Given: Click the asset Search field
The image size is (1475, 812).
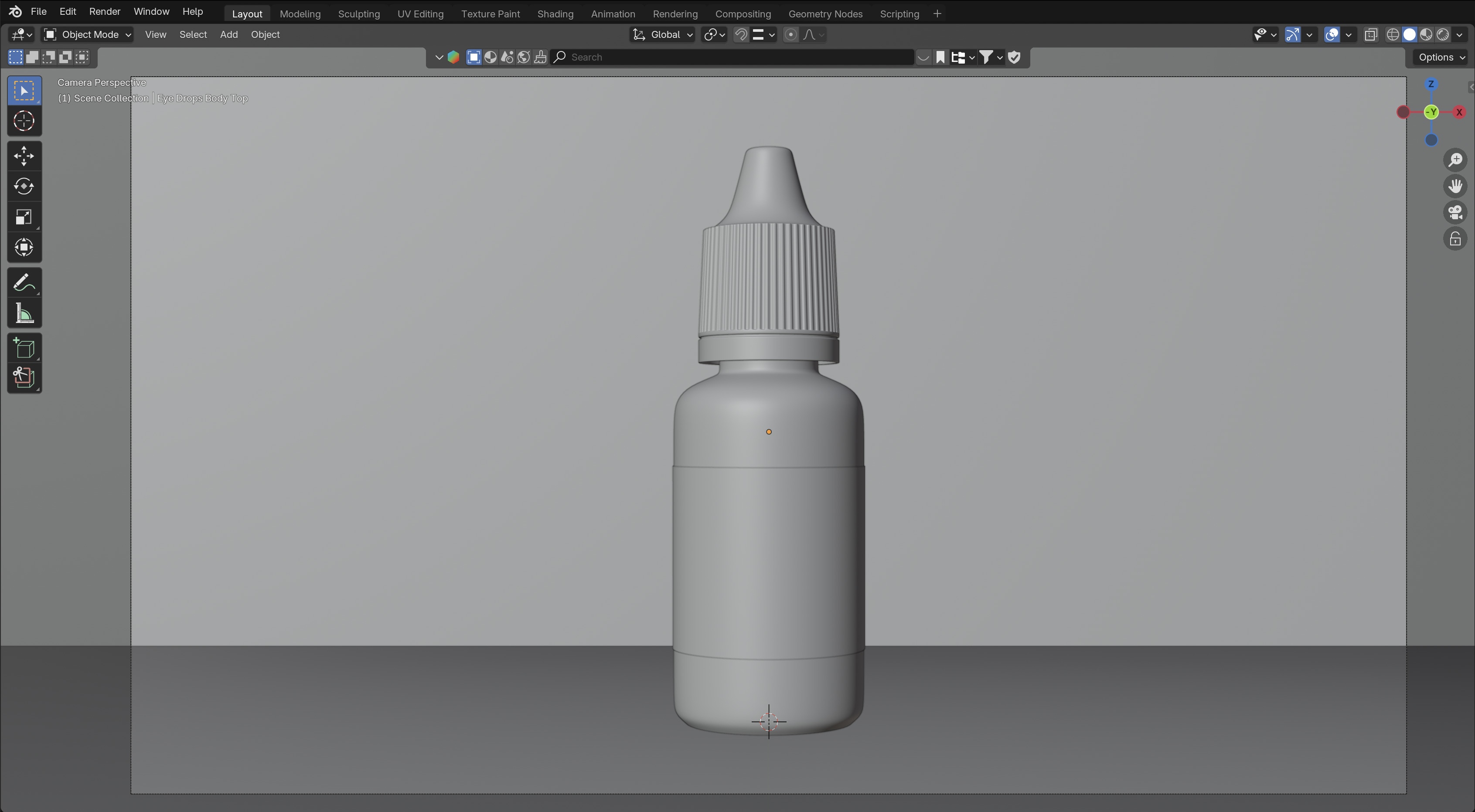Looking at the screenshot, I should tap(732, 57).
